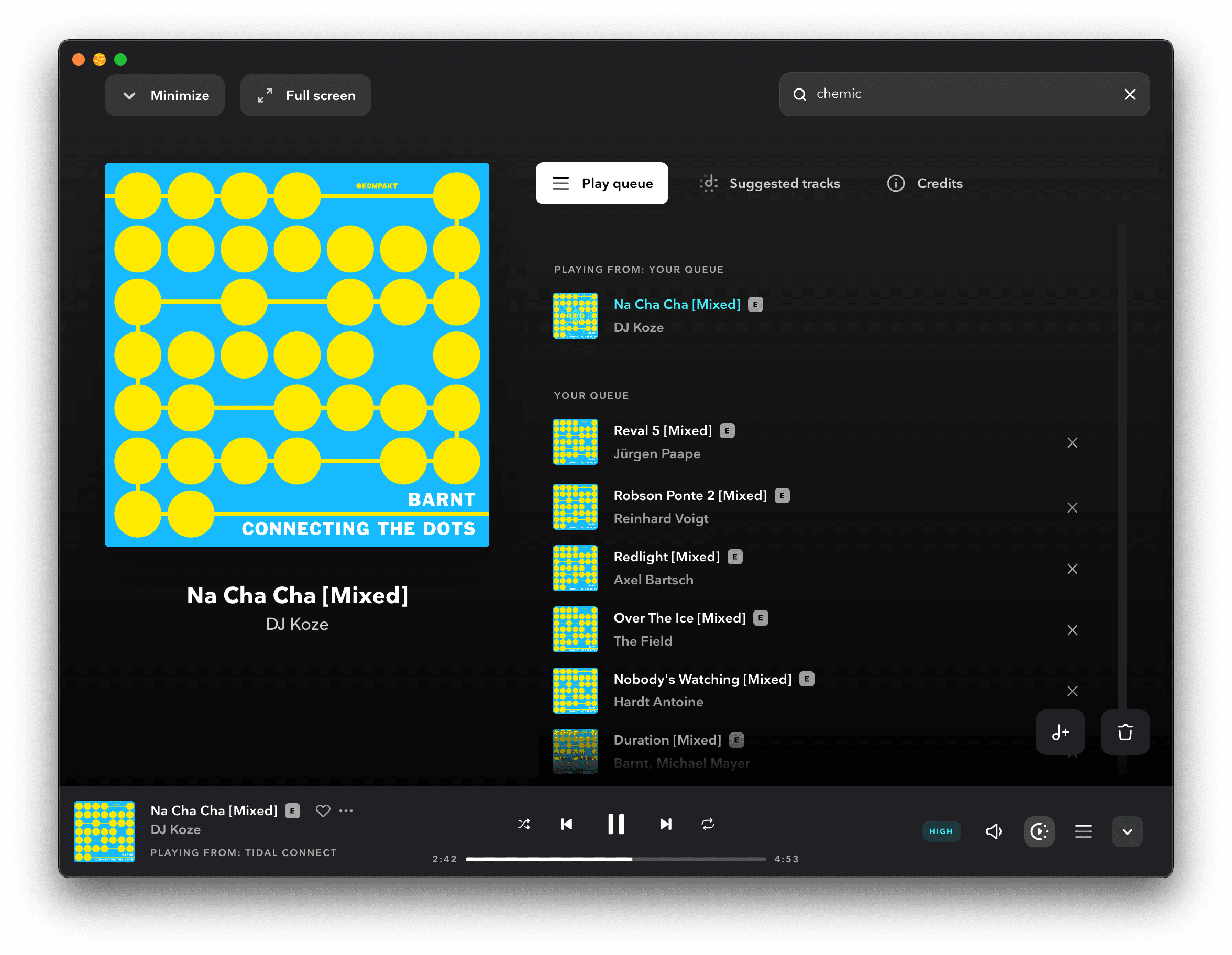Click the large Connecting The Dots album cover
1232x955 pixels.
pyautogui.click(x=298, y=355)
